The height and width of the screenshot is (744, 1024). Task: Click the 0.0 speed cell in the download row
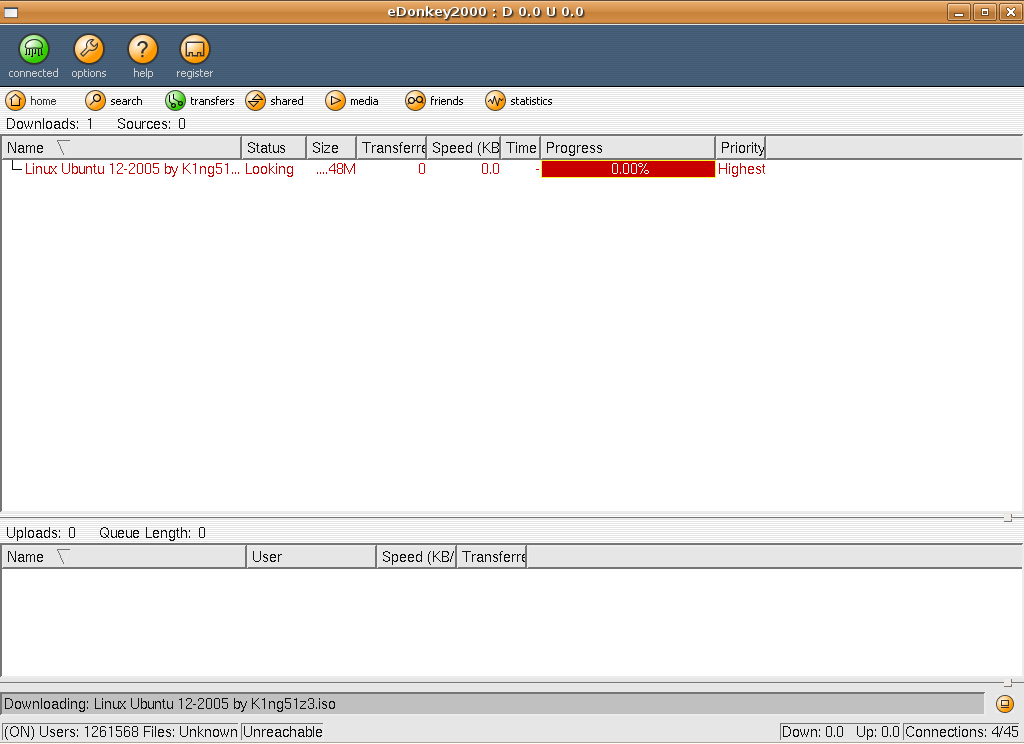pyautogui.click(x=490, y=169)
